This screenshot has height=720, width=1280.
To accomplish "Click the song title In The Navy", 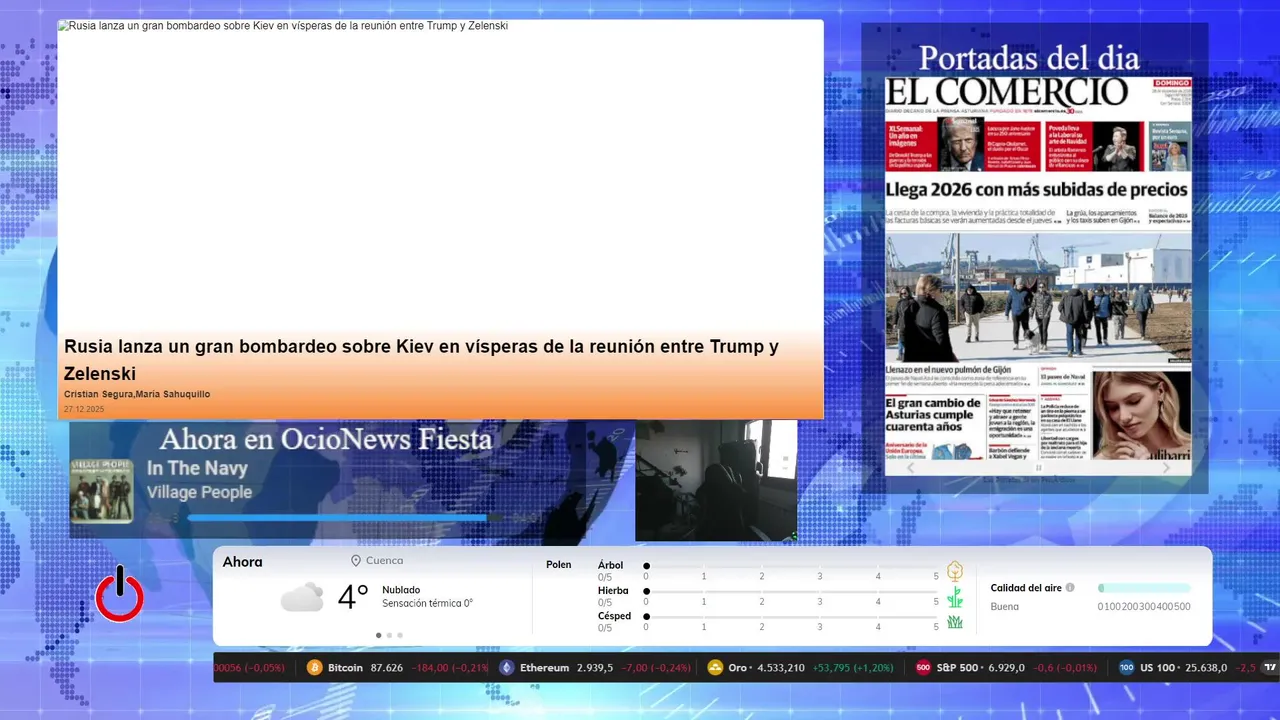I will (x=197, y=468).
